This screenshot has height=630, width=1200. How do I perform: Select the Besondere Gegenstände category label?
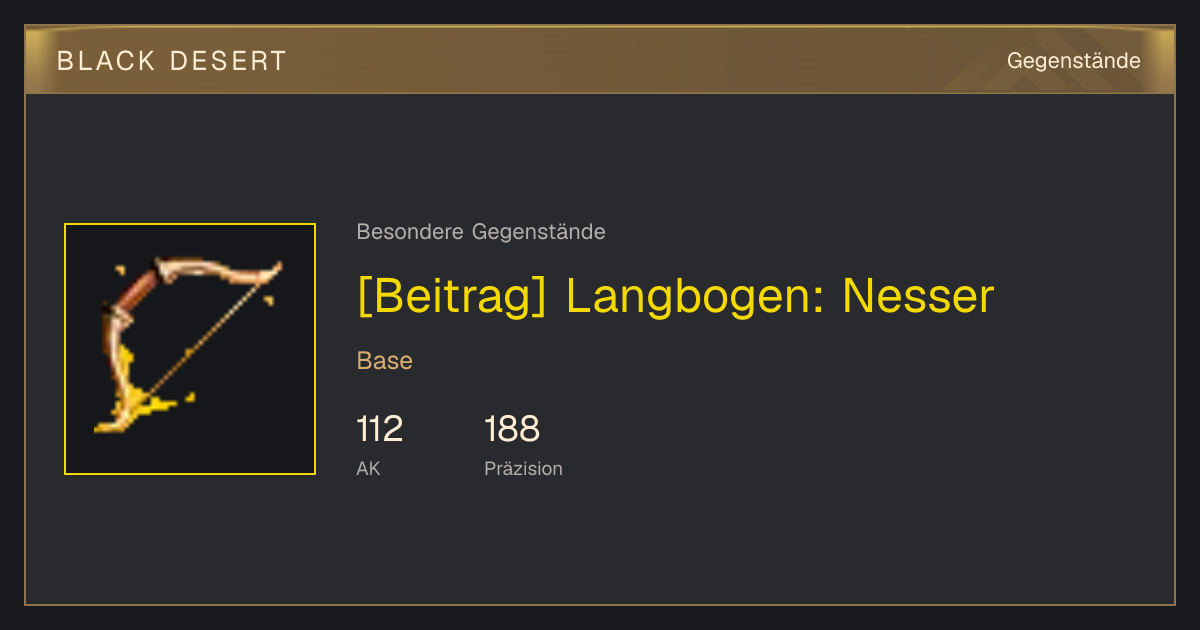click(x=481, y=232)
